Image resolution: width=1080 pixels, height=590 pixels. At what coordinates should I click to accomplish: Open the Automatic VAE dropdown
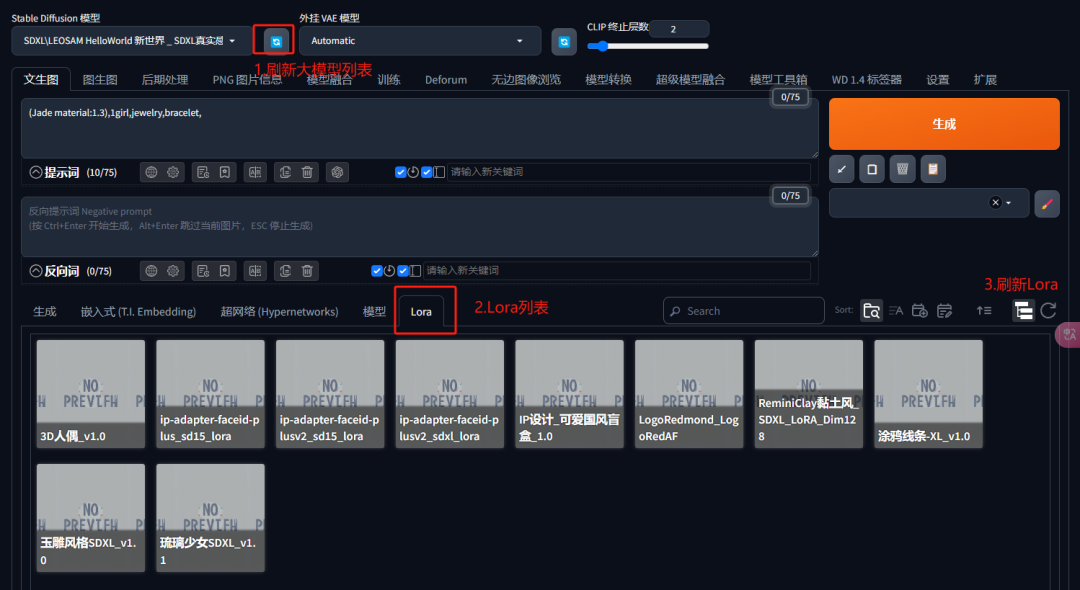pos(420,41)
